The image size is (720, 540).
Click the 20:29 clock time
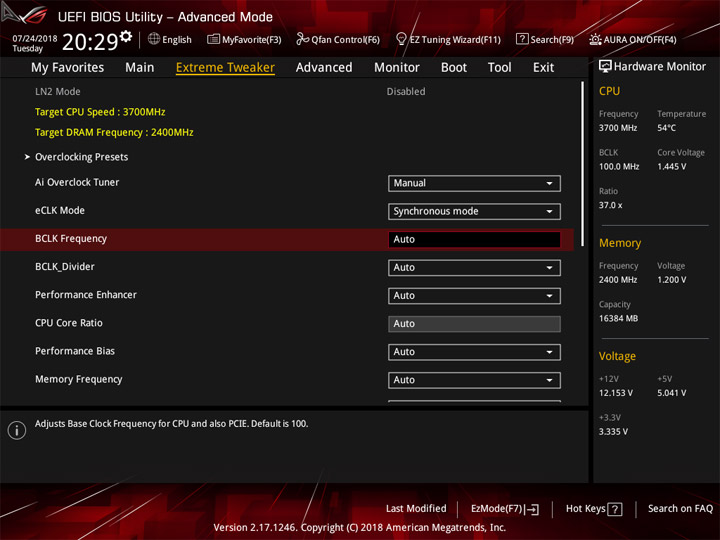90,42
